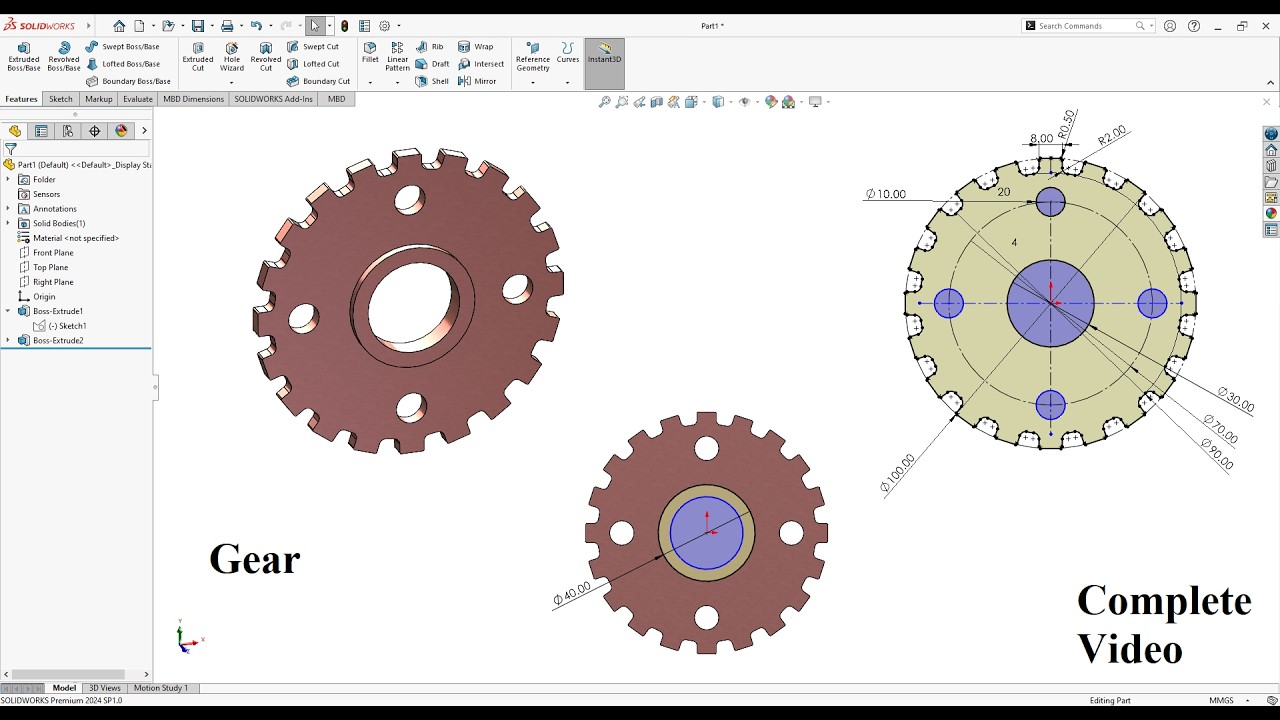Select the Revolved Cut tool
The image size is (1280, 720).
pos(266,57)
